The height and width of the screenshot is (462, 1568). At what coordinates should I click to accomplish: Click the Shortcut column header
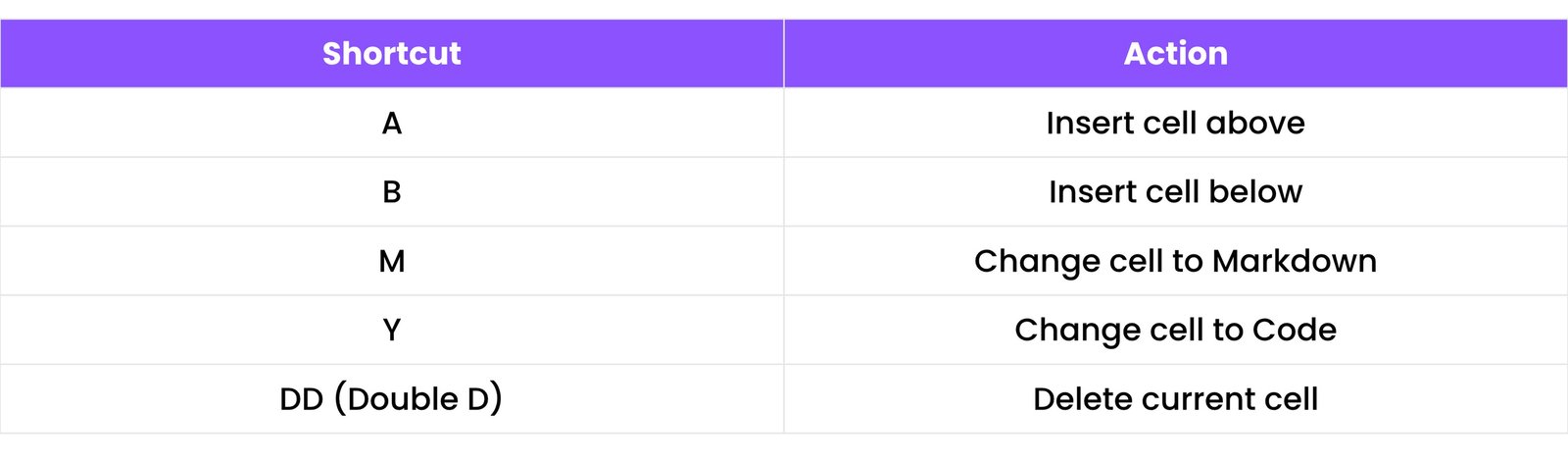coord(391,54)
